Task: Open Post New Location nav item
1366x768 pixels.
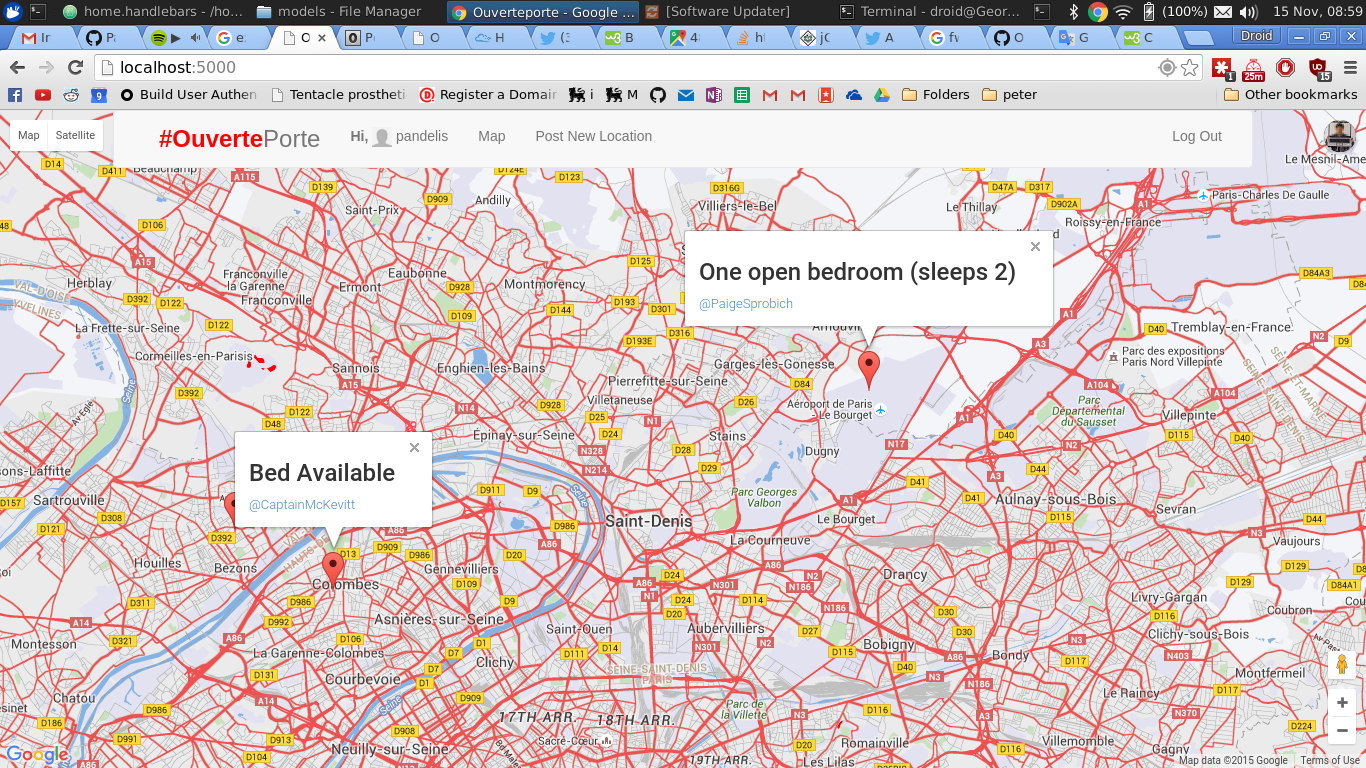Action: (x=593, y=136)
